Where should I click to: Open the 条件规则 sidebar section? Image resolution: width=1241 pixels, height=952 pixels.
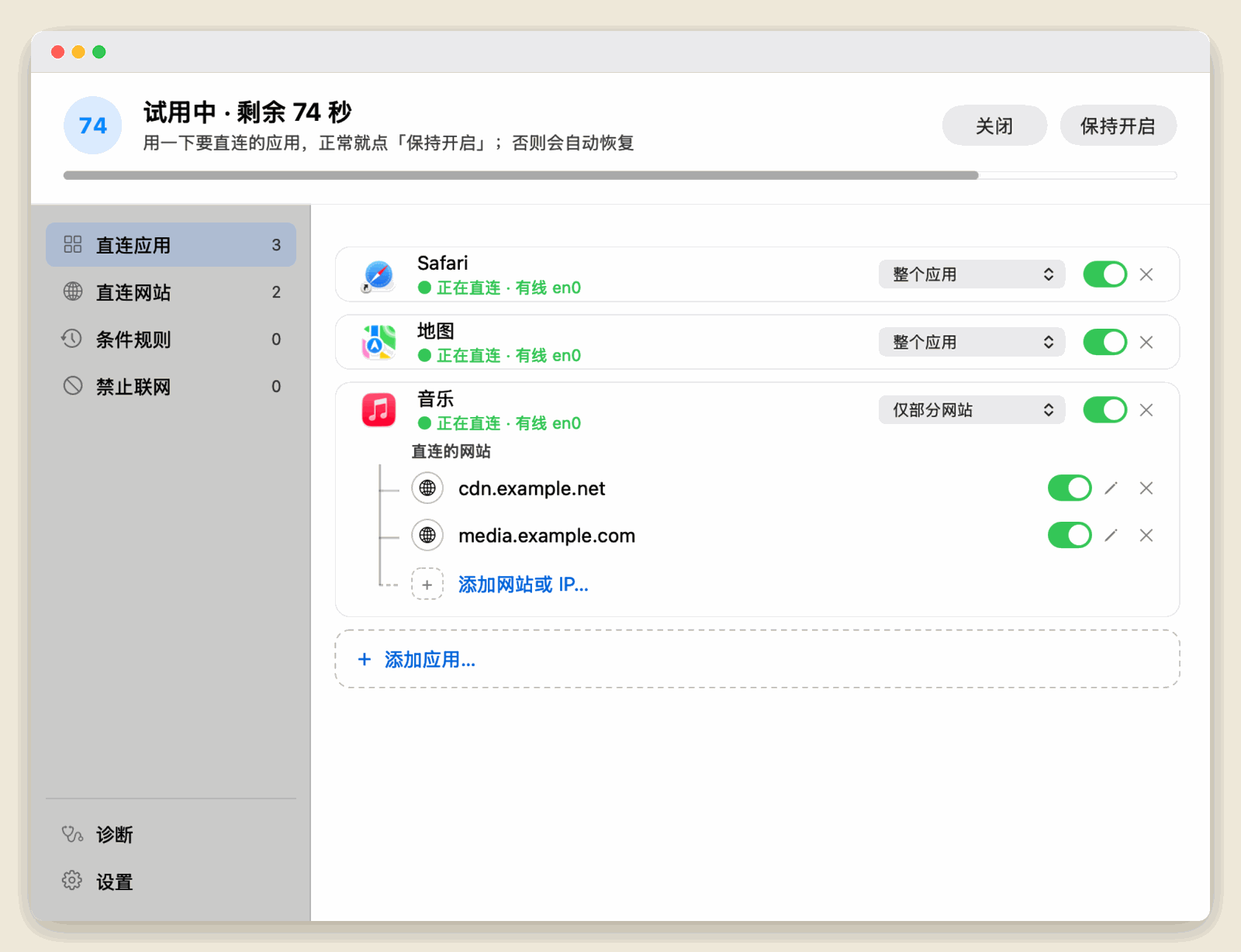click(171, 340)
